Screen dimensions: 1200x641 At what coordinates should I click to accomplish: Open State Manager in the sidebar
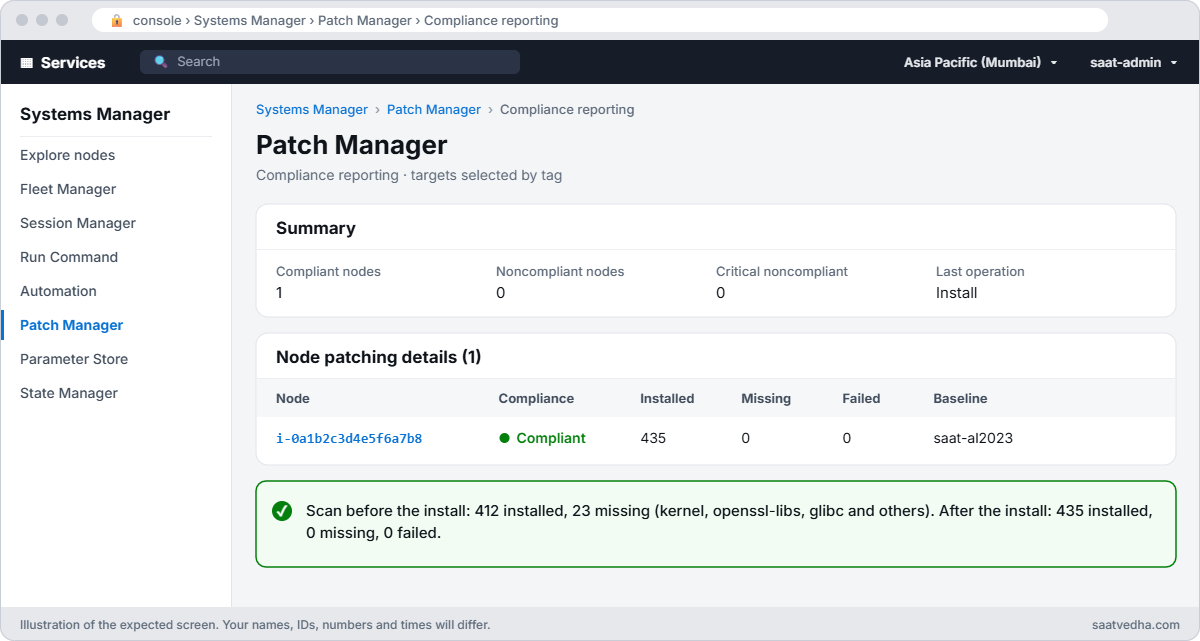point(69,393)
